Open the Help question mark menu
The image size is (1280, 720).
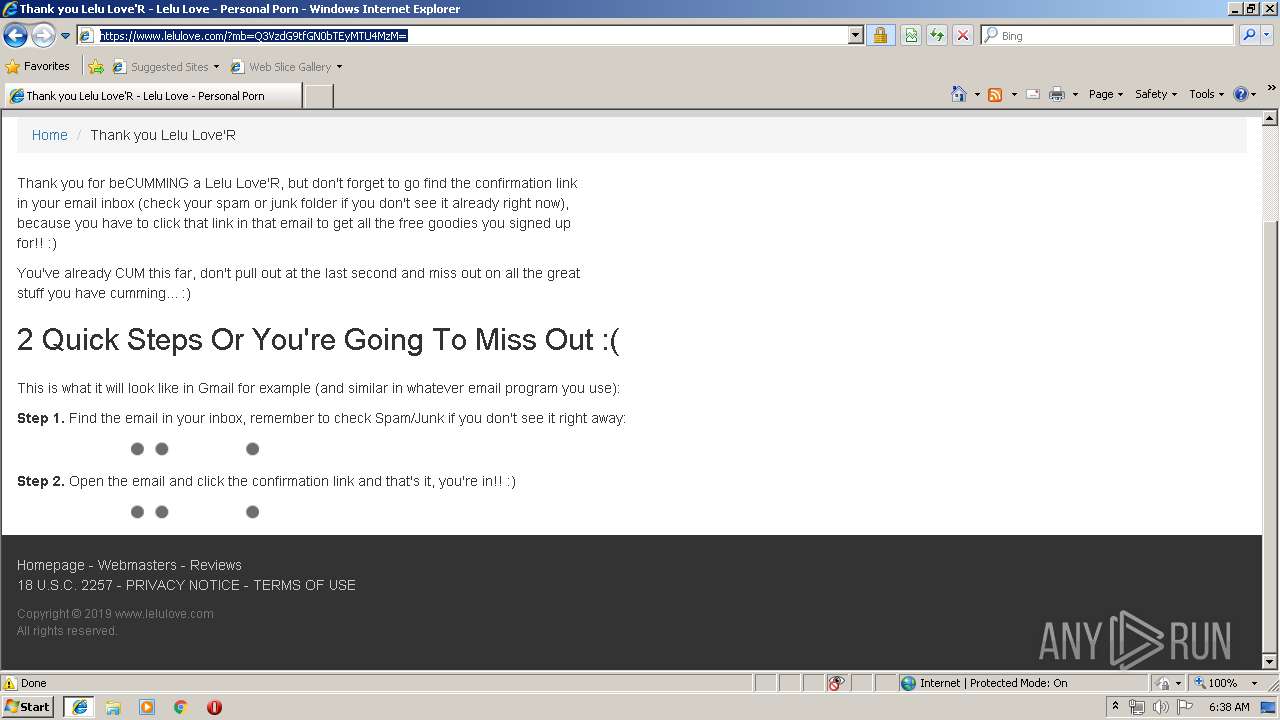[x=1244, y=94]
